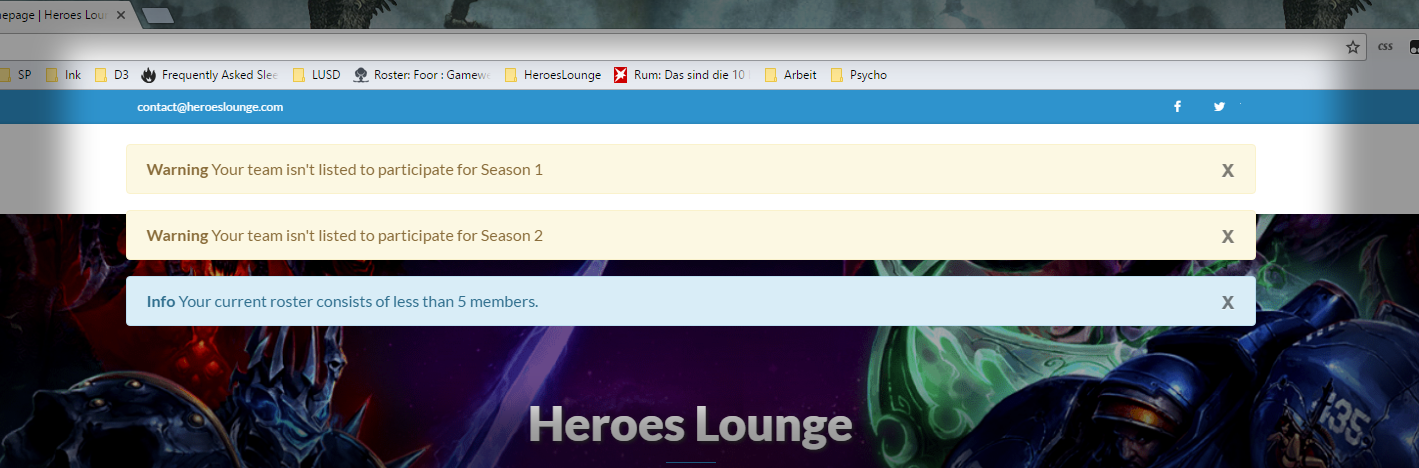Click the contact@heroeslounge.com email link
The width and height of the screenshot is (1419, 468).
click(210, 107)
